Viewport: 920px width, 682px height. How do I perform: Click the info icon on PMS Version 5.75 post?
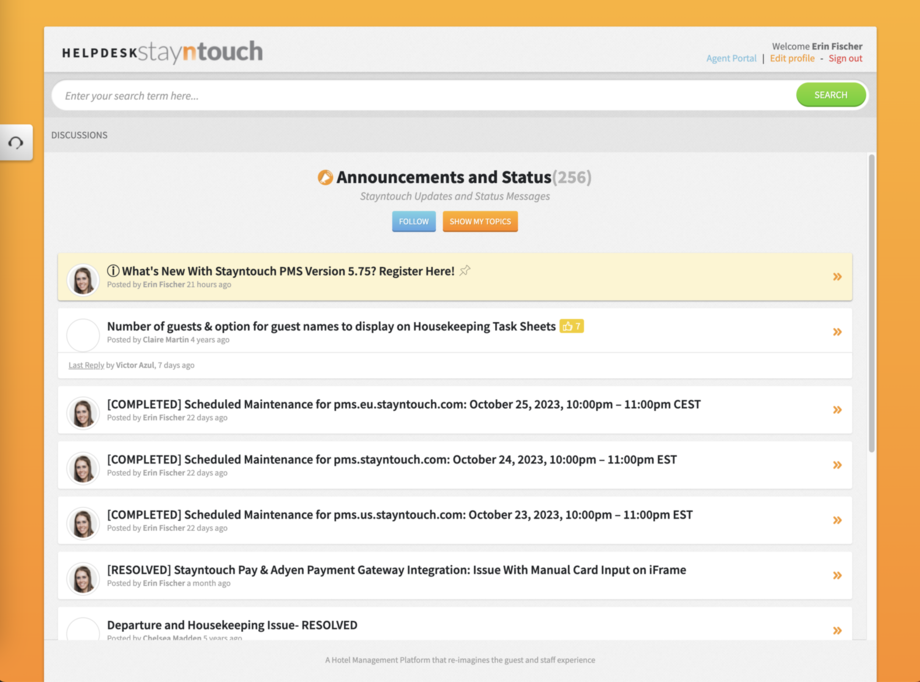(x=113, y=271)
